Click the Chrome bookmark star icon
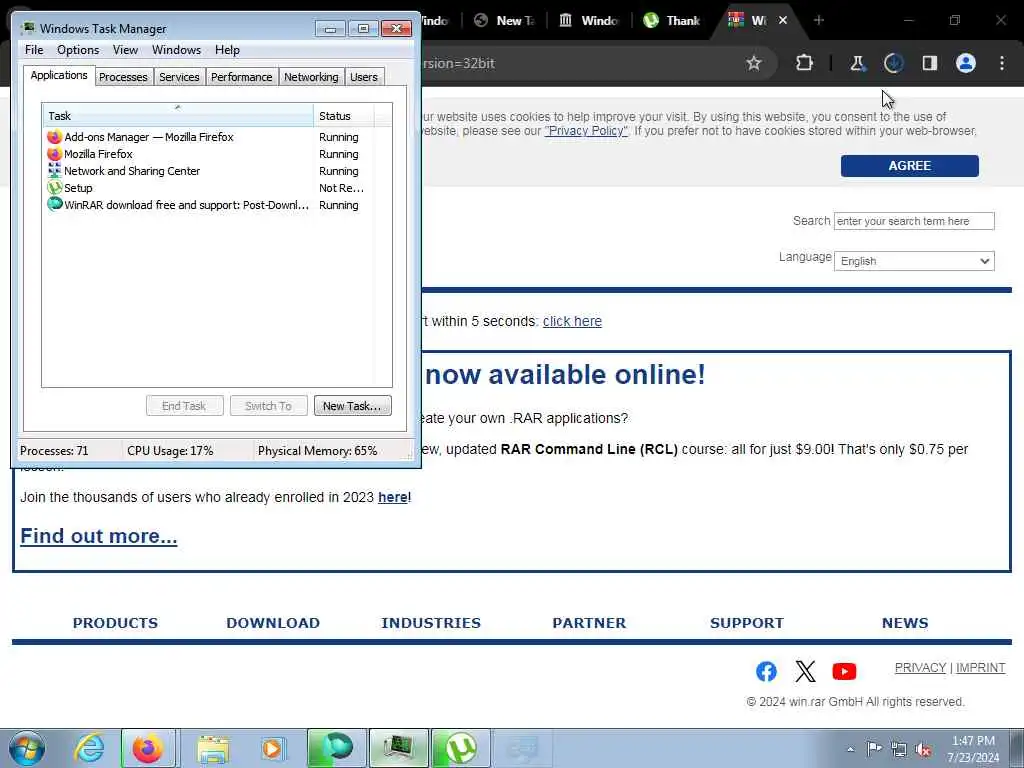 point(754,63)
